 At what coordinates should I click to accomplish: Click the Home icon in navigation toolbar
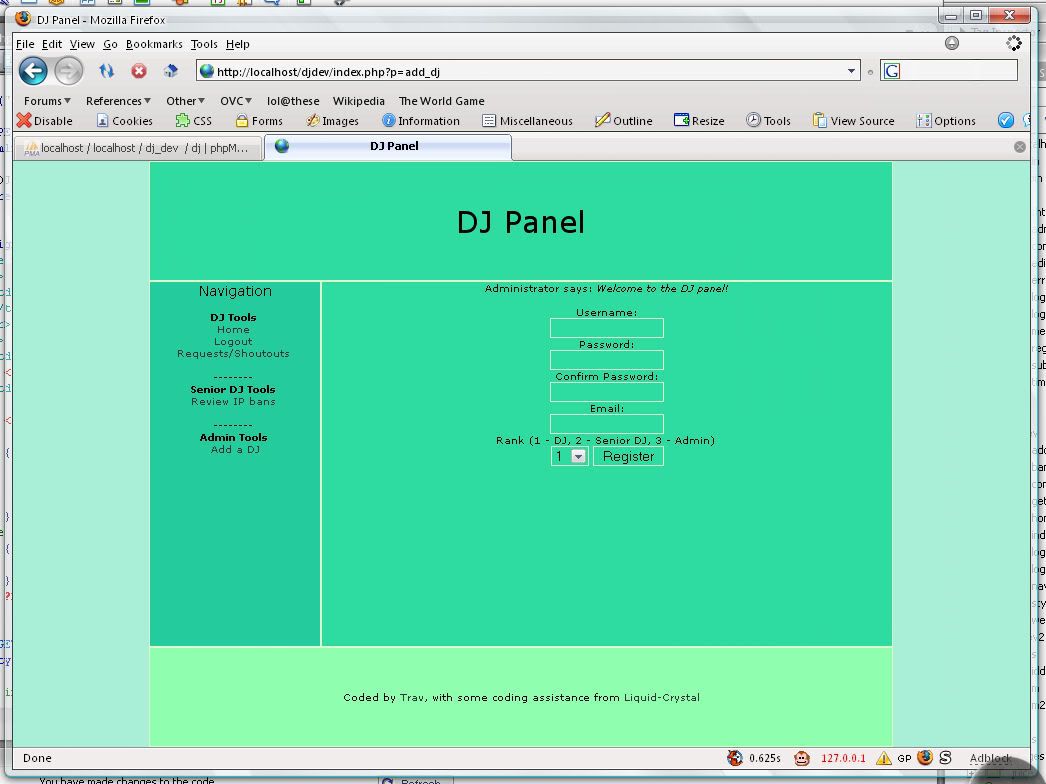tap(171, 71)
